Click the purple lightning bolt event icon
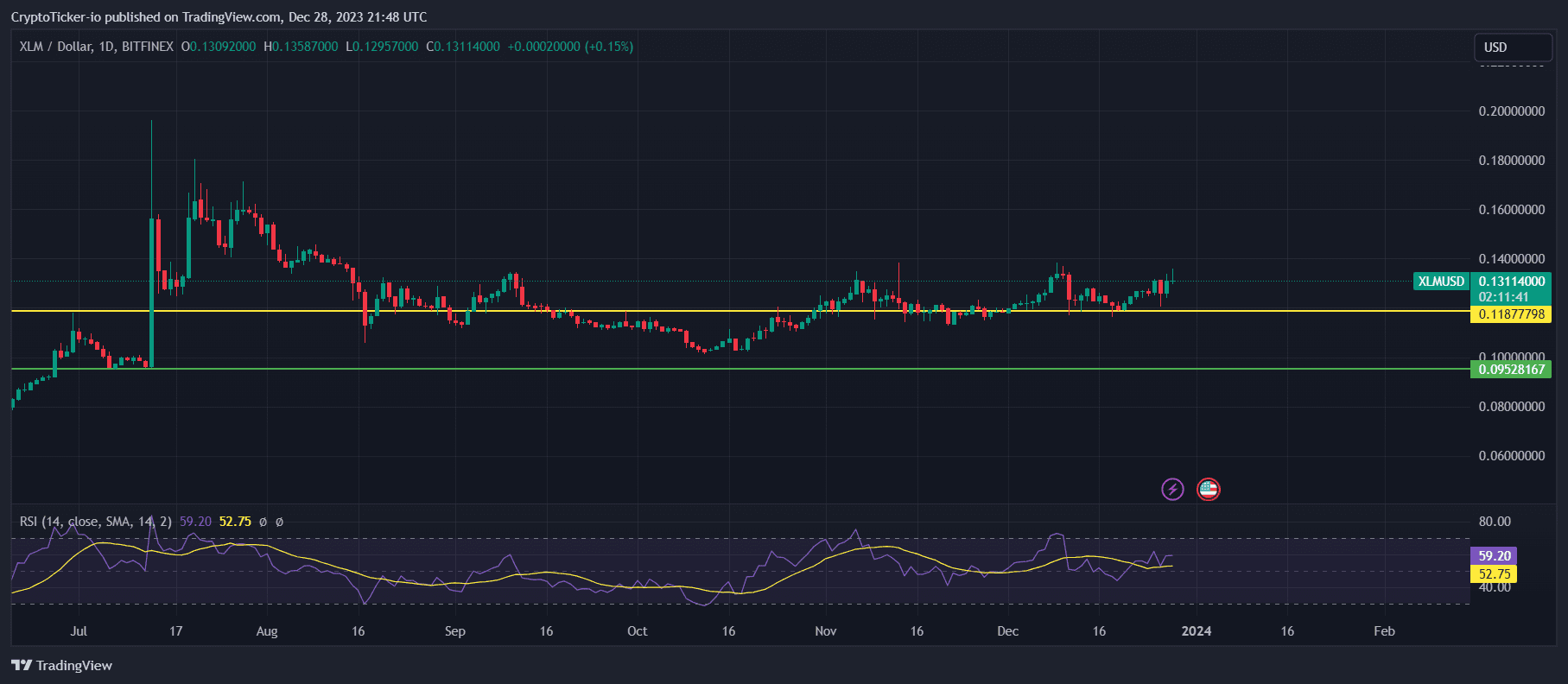 tap(1172, 490)
